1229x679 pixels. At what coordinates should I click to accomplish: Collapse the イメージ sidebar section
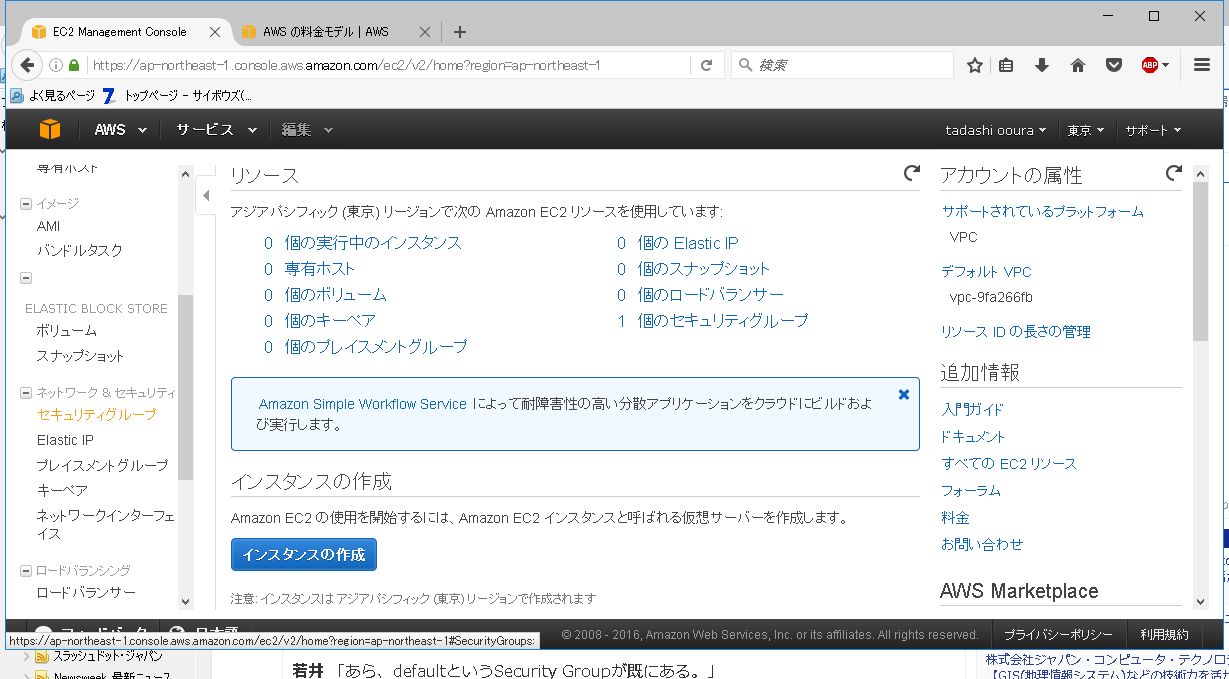click(x=26, y=204)
